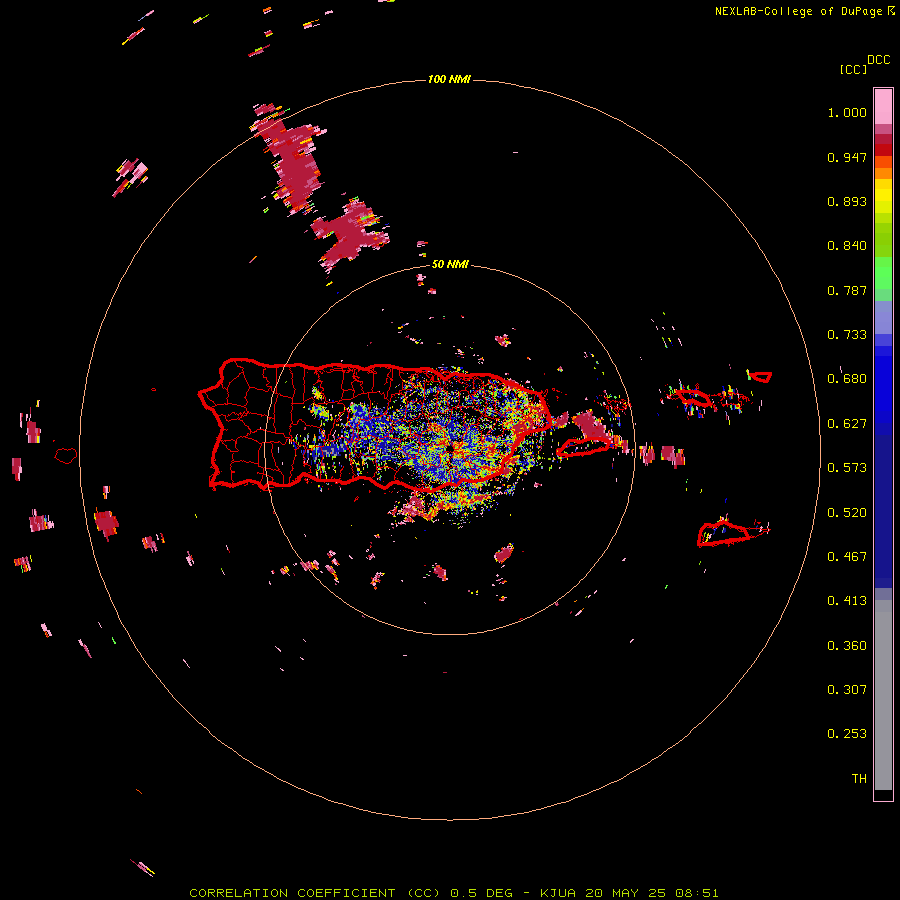Click the 0.307 scale value
Screen dimensions: 900x900
pos(847,690)
